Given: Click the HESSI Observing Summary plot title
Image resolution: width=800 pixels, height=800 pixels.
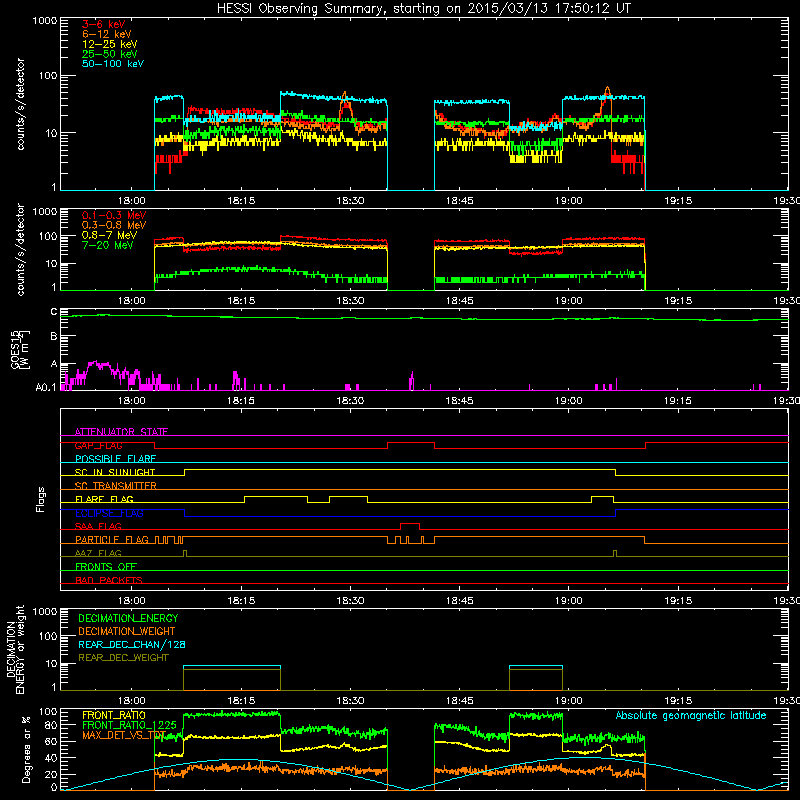Looking at the screenshot, I should click(x=423, y=9).
